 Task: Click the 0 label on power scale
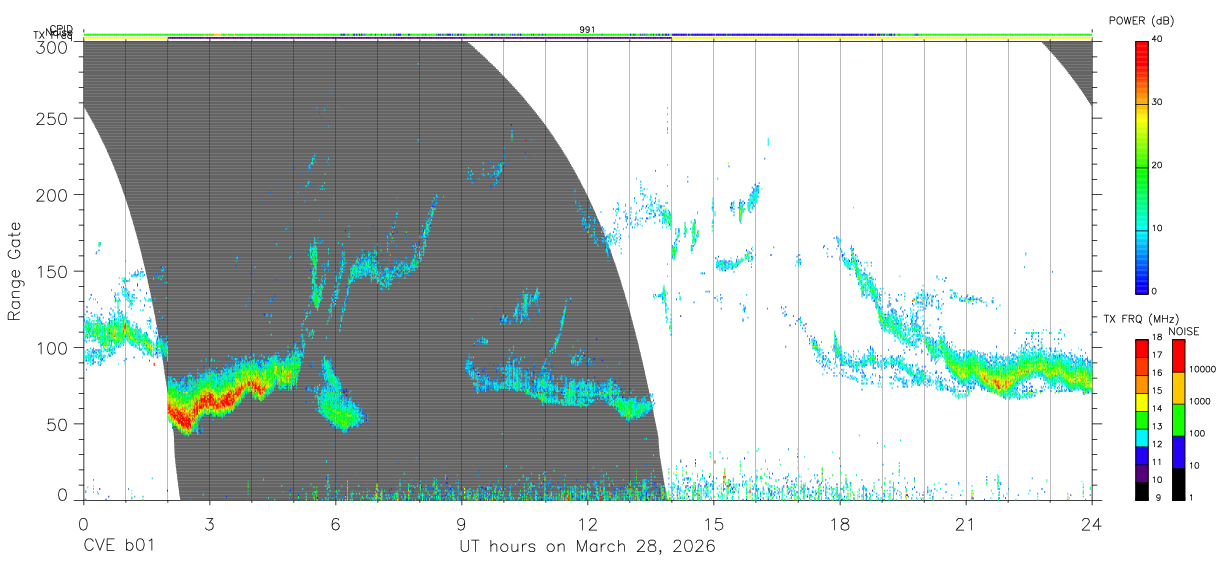pos(1154,291)
